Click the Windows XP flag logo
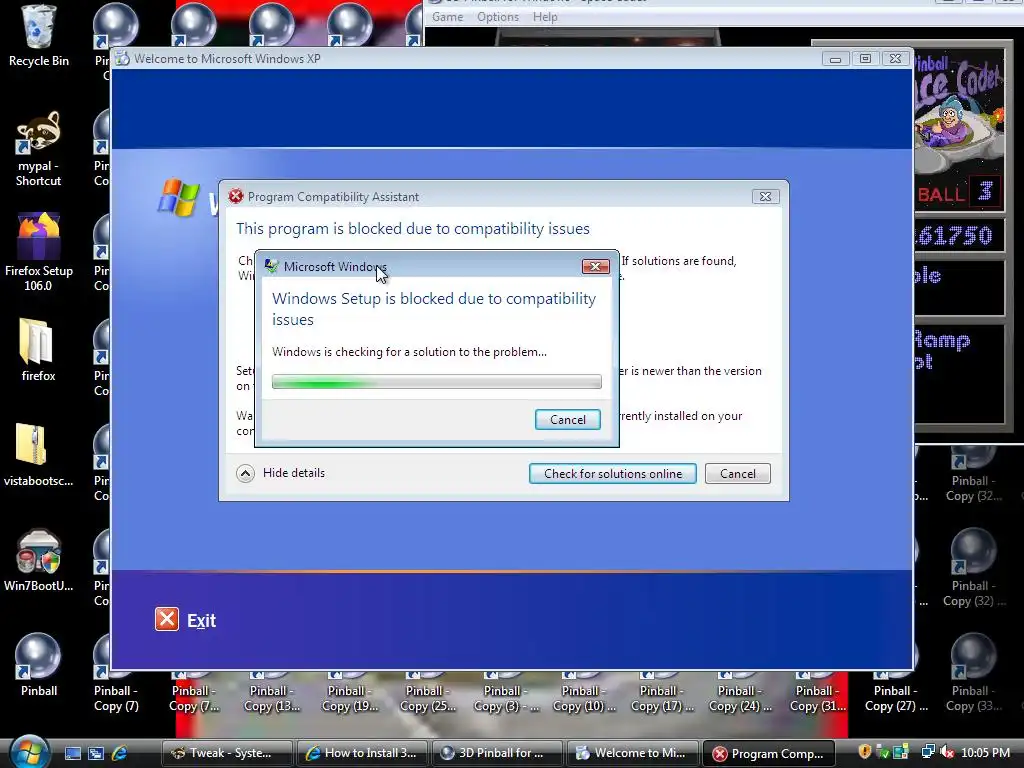This screenshot has height=768, width=1024. click(x=178, y=197)
